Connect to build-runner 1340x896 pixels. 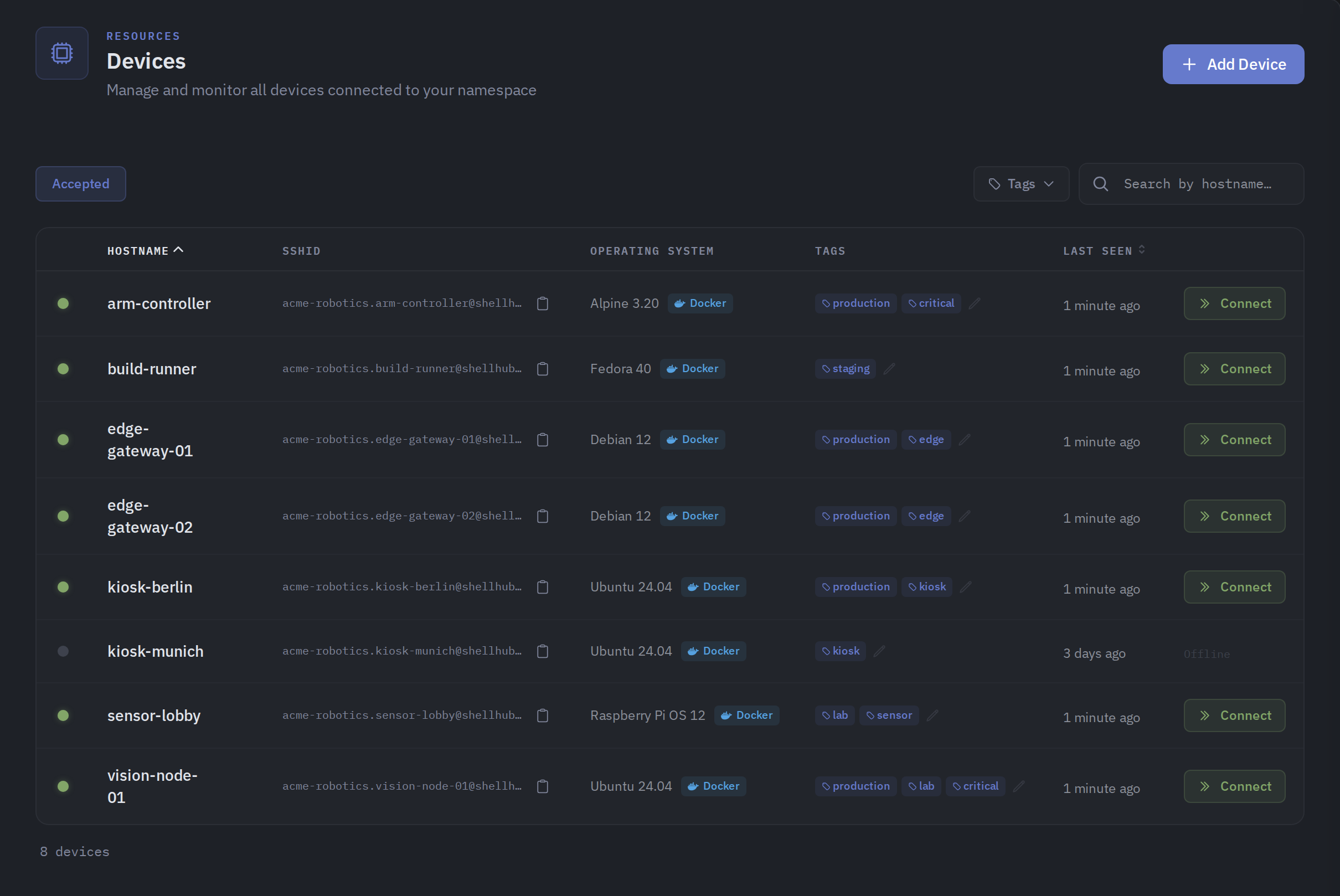[1234, 369]
